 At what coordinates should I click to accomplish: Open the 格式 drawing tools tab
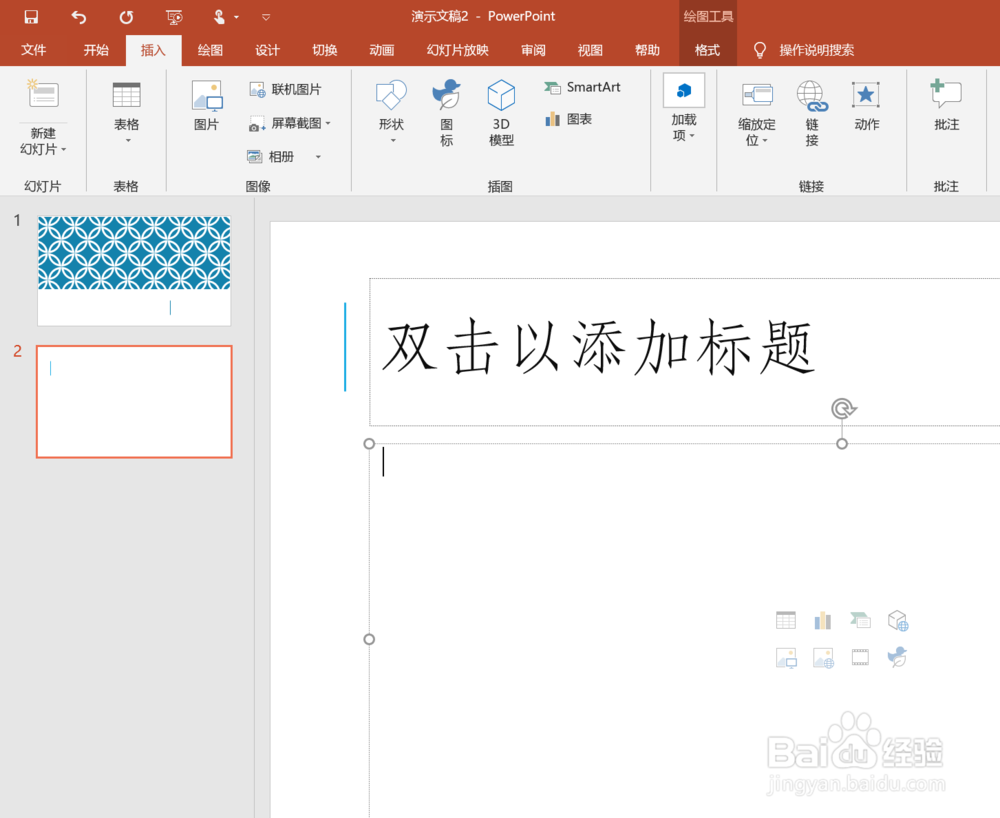707,50
